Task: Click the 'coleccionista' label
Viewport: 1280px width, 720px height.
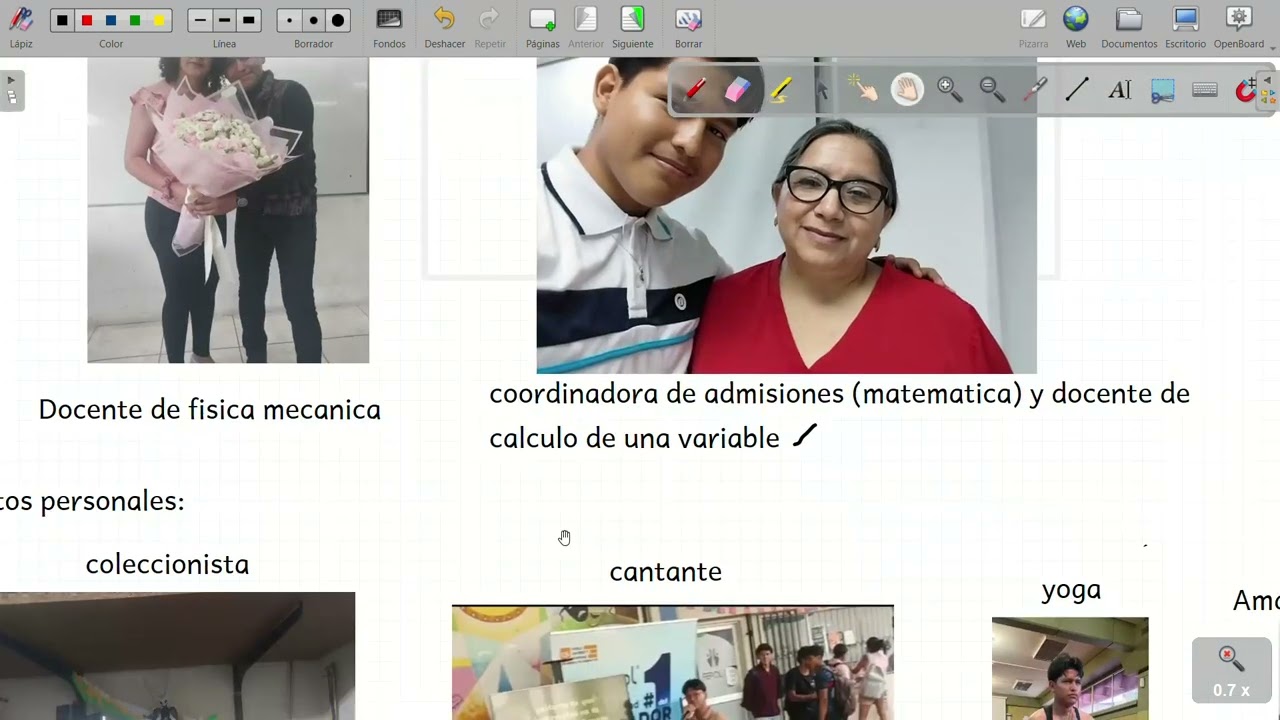Action: 167,564
